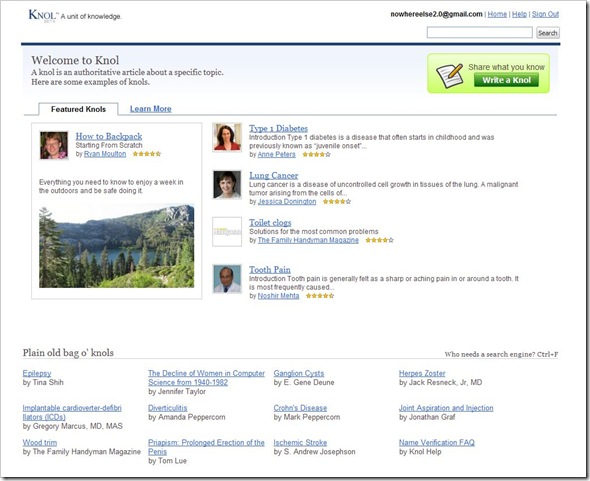Screen dimensions: 590x481
Task: Click the notepad and pencil icon
Action: pyautogui.click(x=449, y=75)
